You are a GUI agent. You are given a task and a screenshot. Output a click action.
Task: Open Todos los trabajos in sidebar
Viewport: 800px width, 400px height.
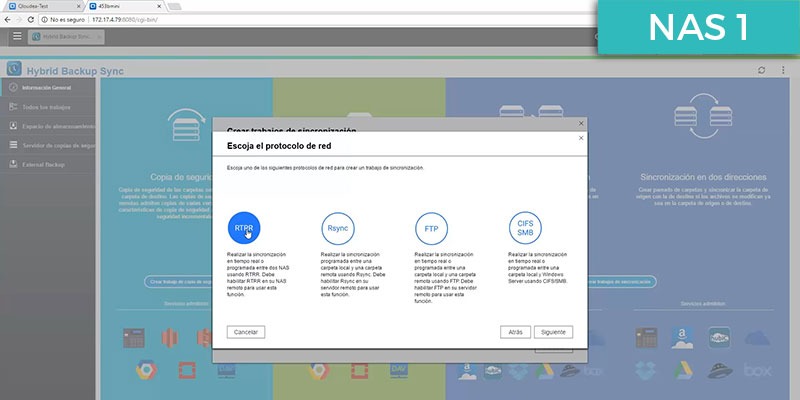[x=47, y=107]
